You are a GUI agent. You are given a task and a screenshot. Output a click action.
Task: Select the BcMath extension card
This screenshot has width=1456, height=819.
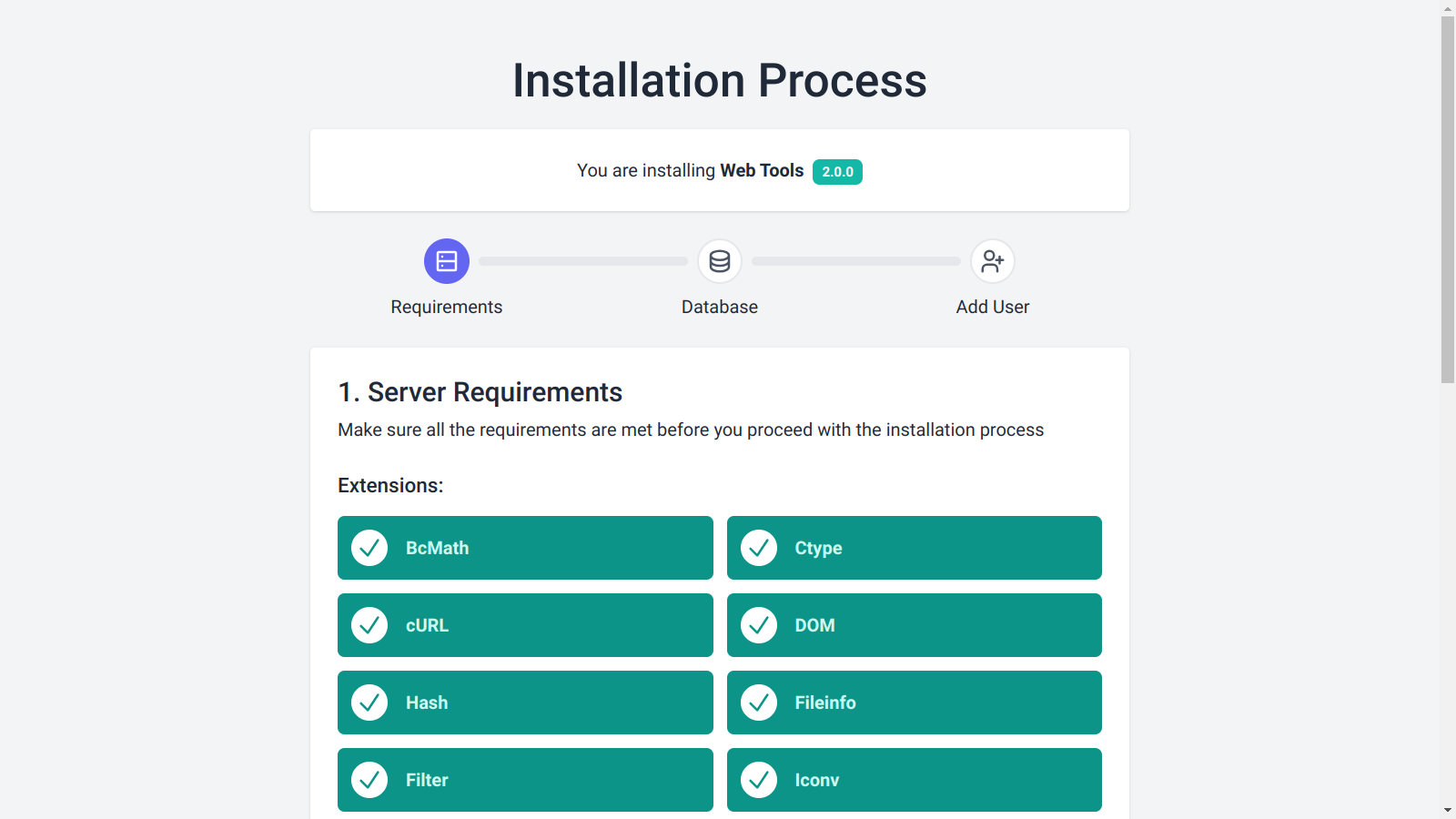[525, 548]
